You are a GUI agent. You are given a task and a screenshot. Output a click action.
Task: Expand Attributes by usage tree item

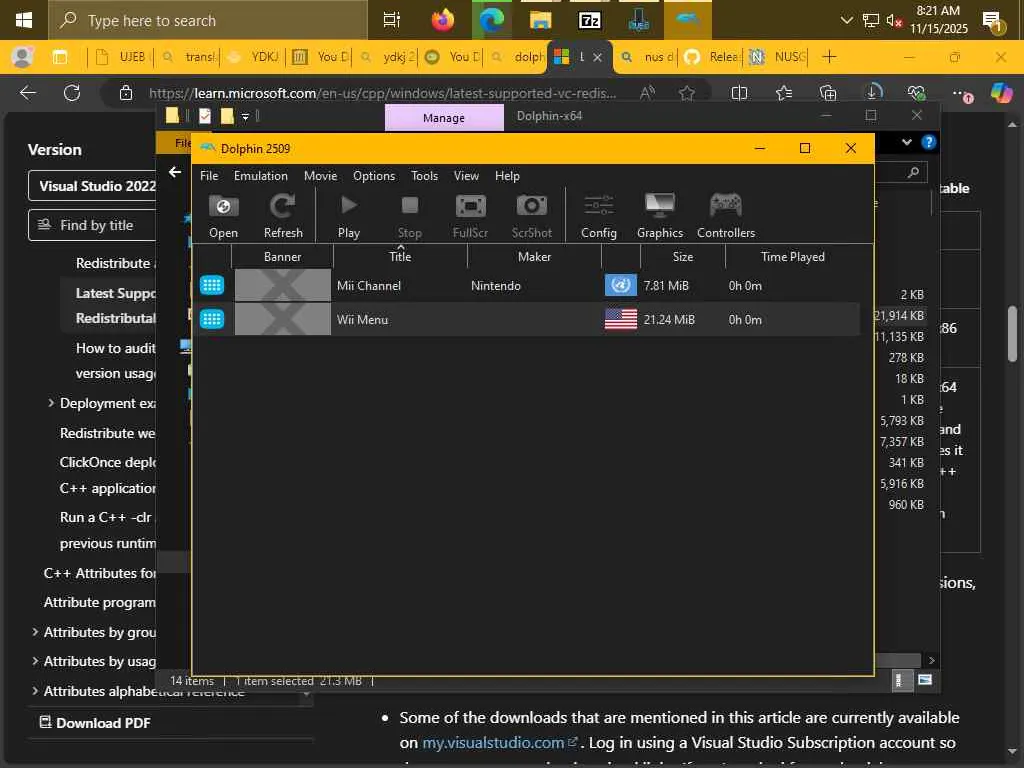35,661
